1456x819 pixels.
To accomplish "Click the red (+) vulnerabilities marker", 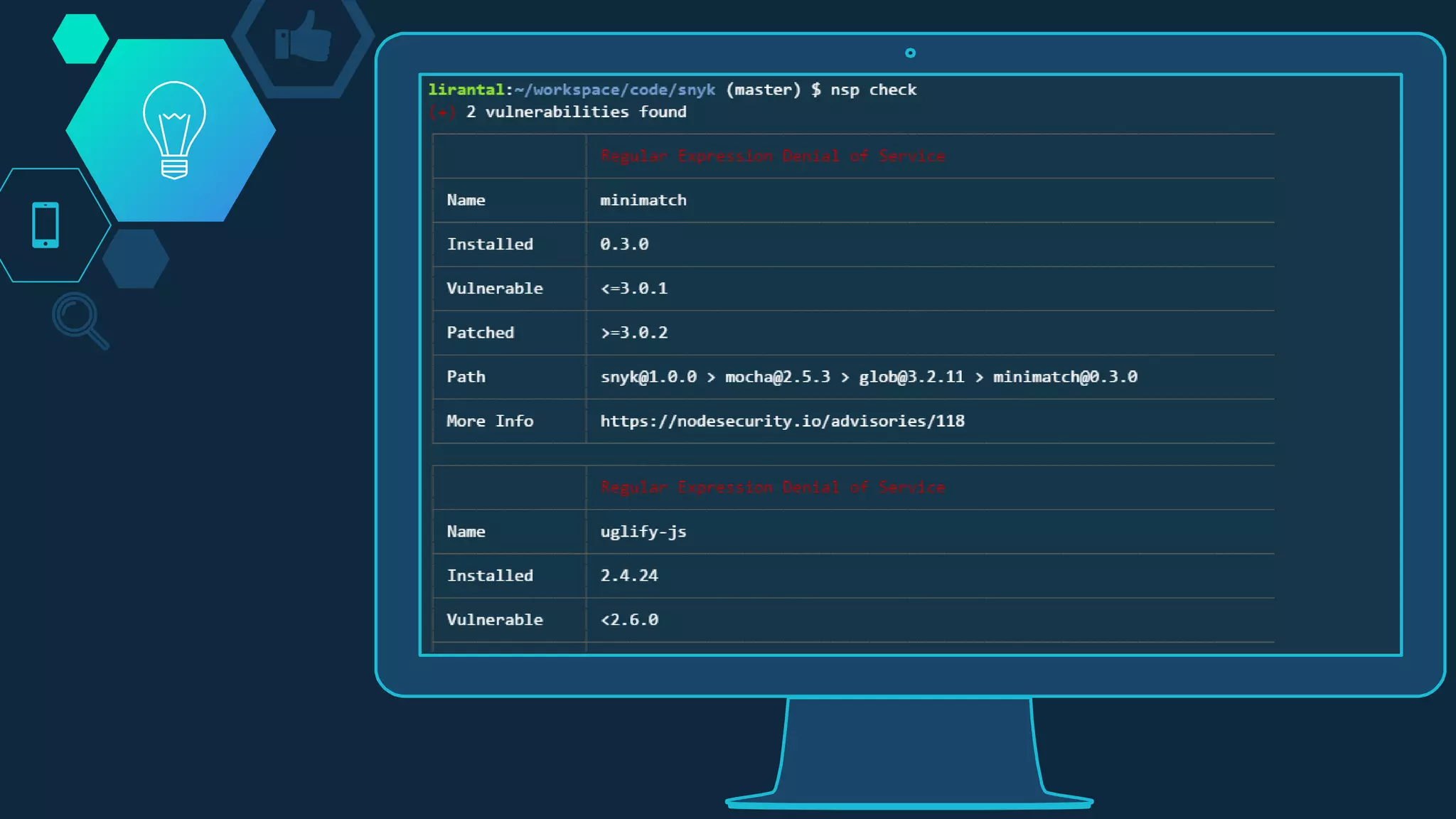I will (x=442, y=112).
